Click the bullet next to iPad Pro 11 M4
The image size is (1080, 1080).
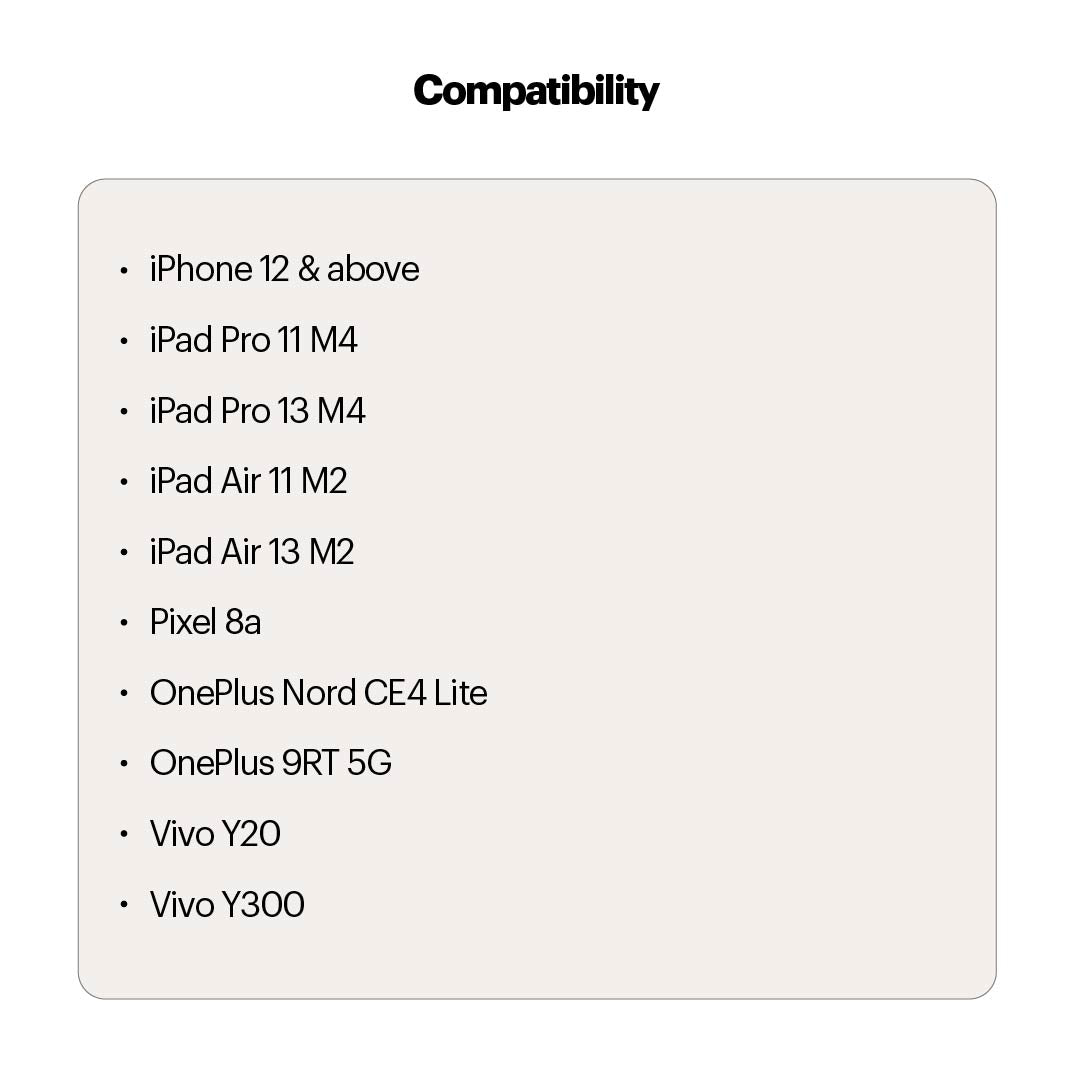click(124, 341)
